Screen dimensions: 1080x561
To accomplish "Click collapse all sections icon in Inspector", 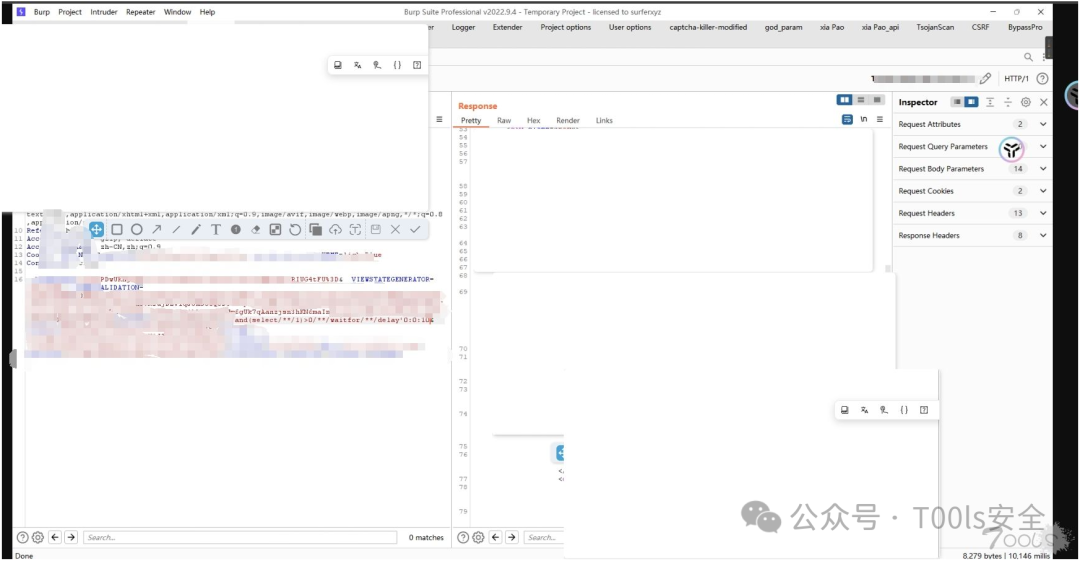I will point(1008,102).
